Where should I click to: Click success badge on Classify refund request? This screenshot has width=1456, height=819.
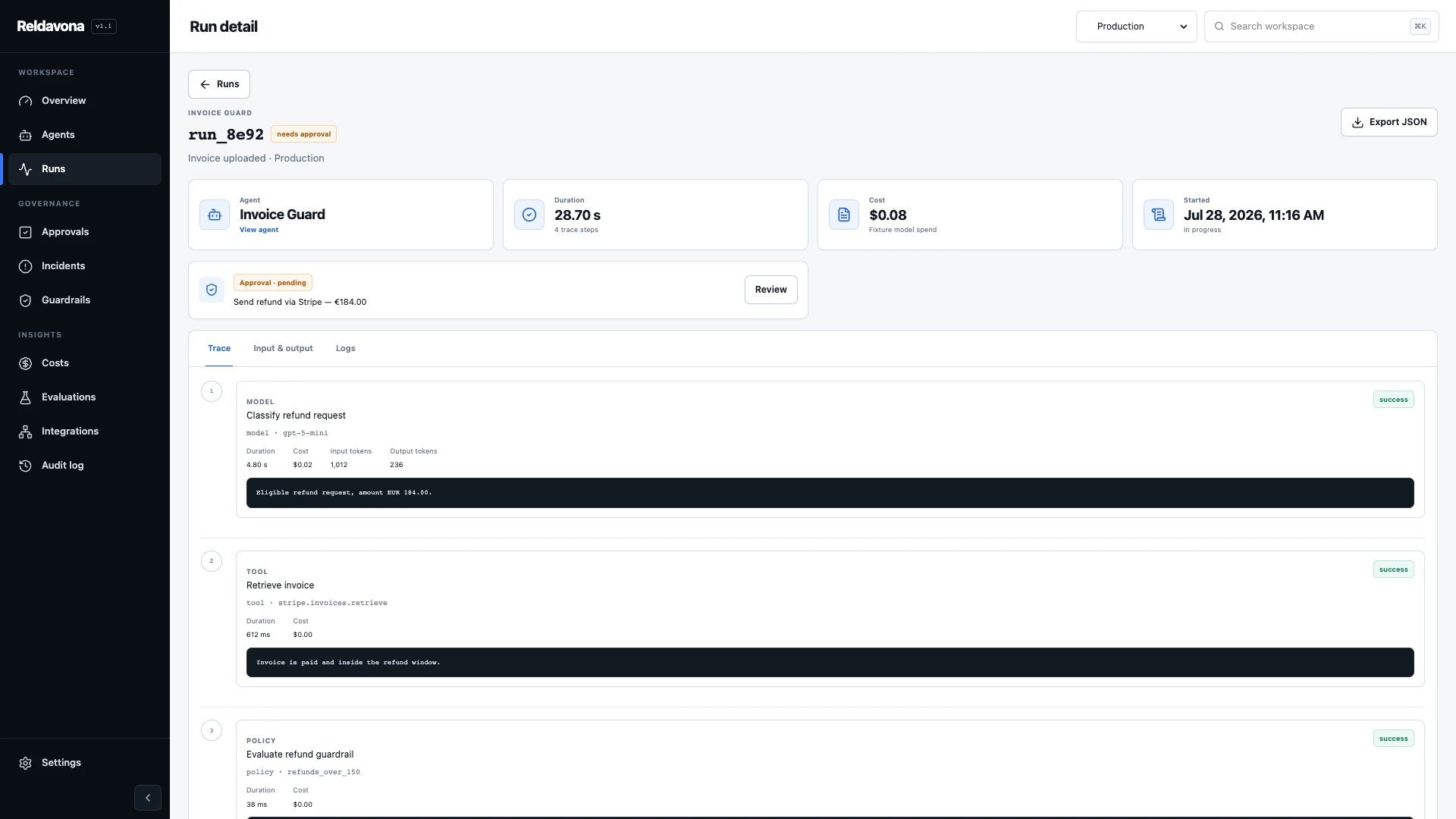[1393, 400]
